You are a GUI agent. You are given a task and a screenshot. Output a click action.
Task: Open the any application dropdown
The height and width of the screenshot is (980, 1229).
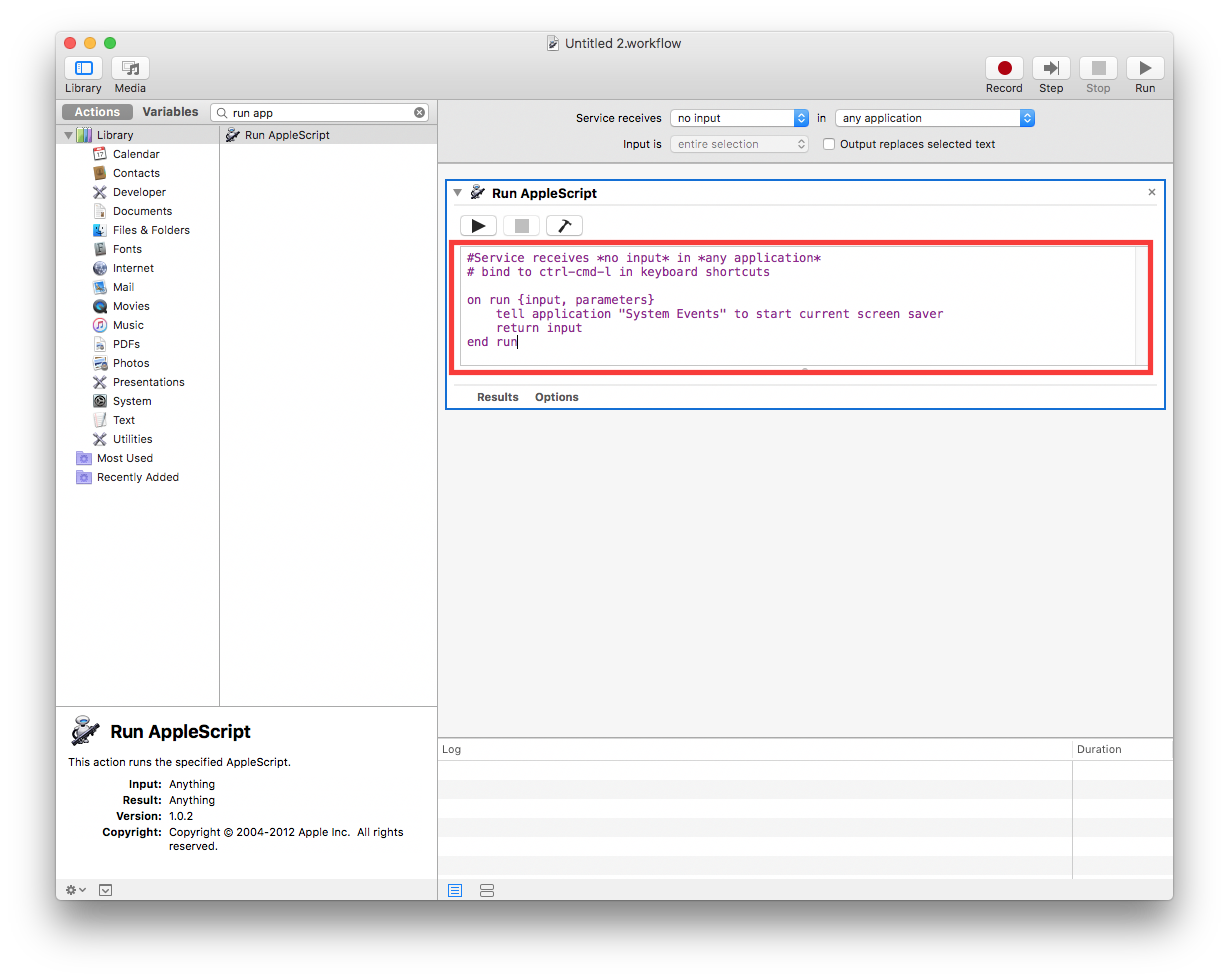point(935,118)
